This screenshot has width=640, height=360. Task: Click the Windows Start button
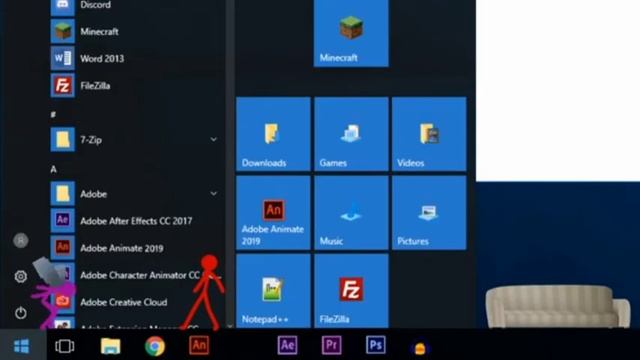point(22,346)
